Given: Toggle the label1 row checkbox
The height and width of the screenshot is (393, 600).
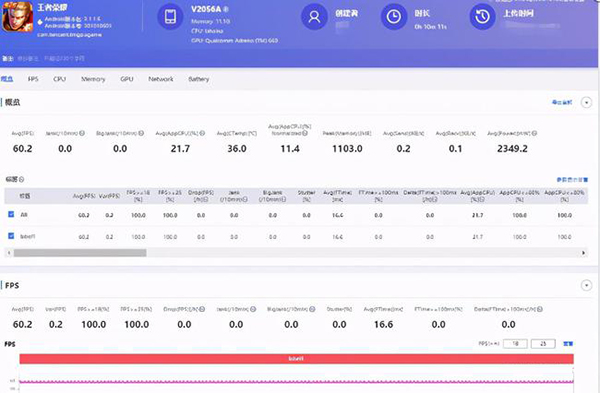Looking at the screenshot, I should point(11,236).
